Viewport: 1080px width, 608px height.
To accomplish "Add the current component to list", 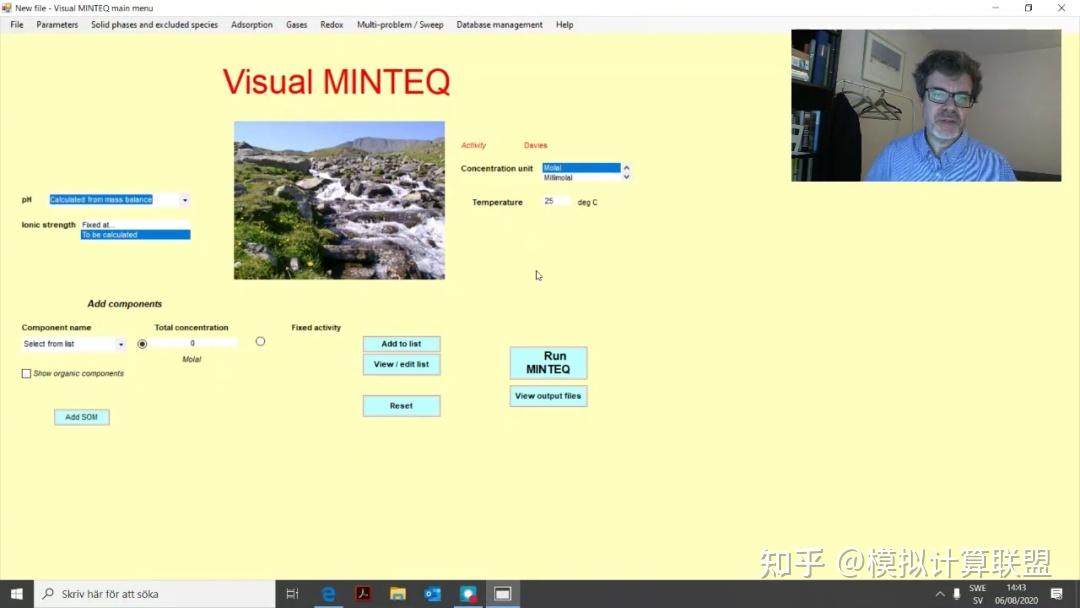I will pyautogui.click(x=401, y=343).
